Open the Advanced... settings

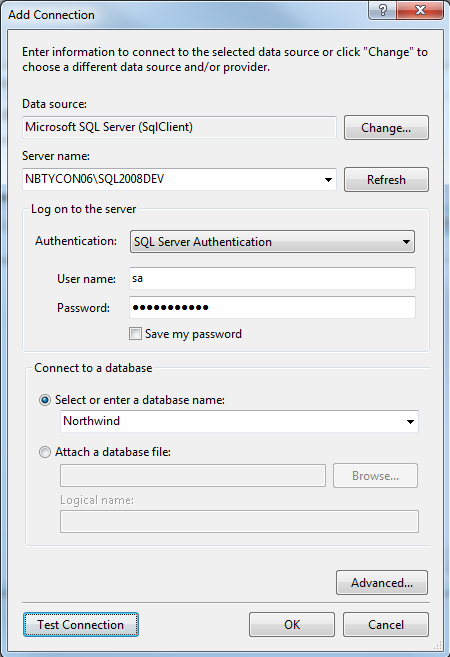382,582
